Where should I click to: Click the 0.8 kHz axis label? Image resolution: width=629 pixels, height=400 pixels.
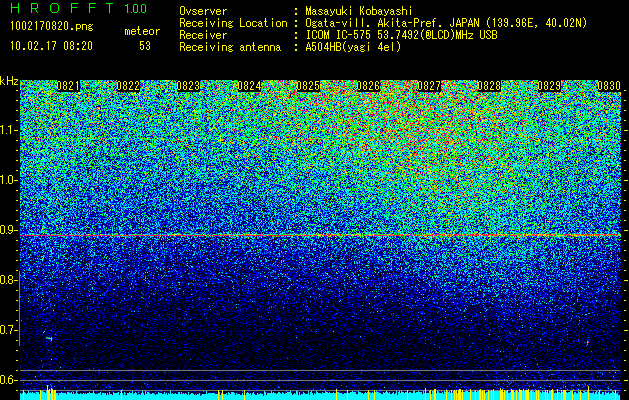click(8, 280)
